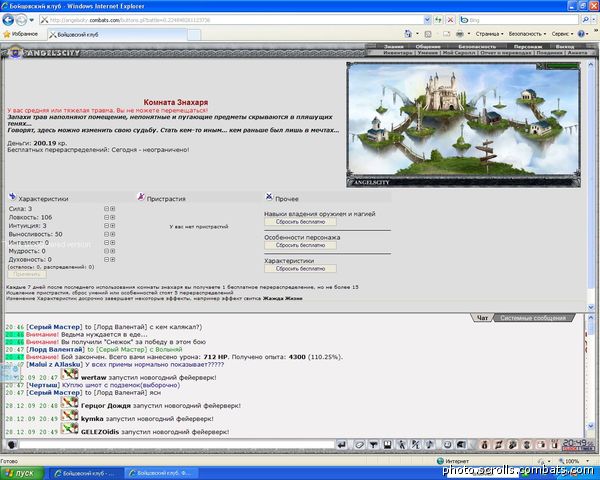This screenshot has height=480, width=600.
Task: Click the walking figure icon in chat toolbar
Action: pyautogui.click(x=402, y=444)
